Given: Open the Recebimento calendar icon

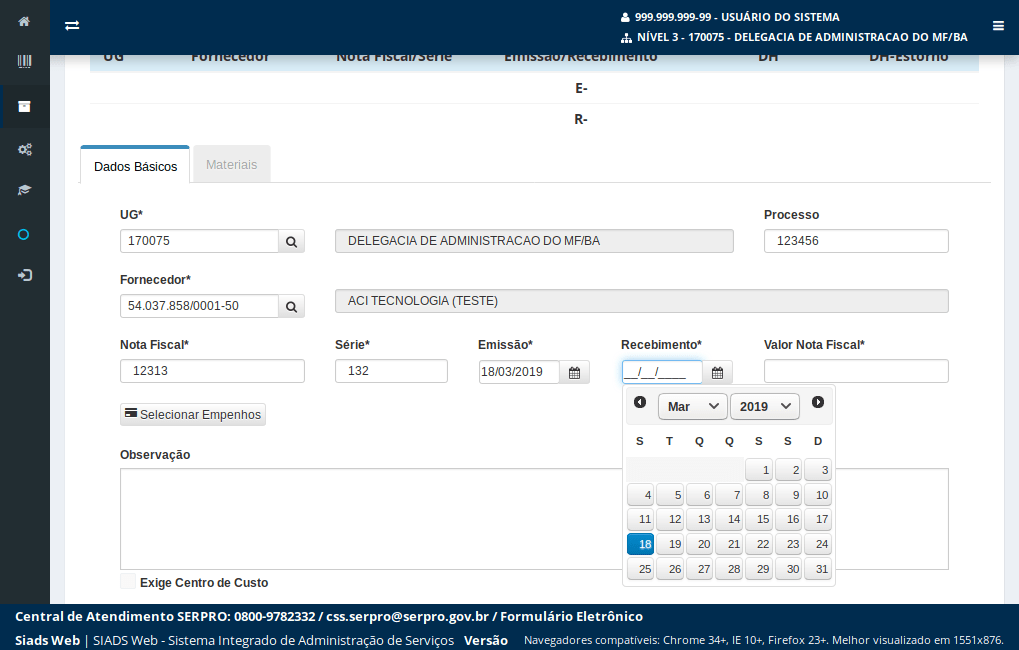Looking at the screenshot, I should (x=717, y=372).
